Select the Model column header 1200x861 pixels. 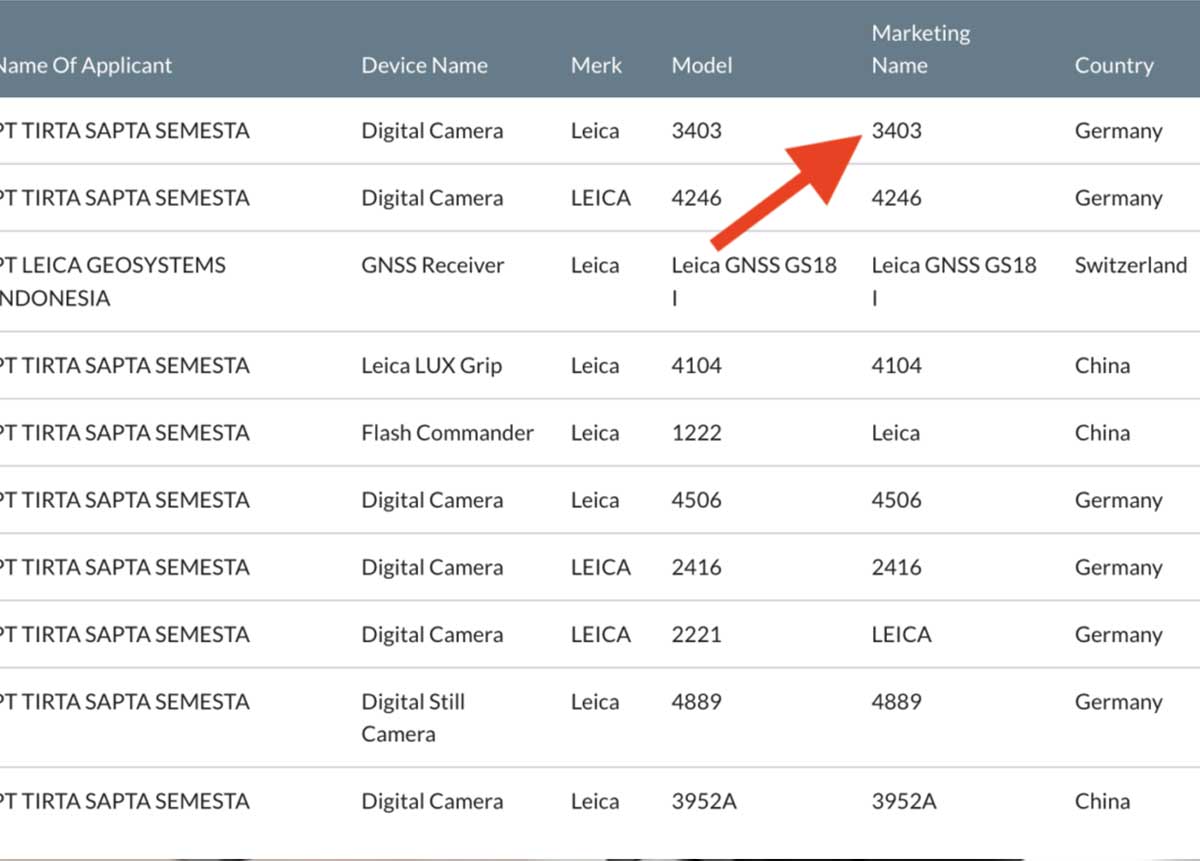701,66
